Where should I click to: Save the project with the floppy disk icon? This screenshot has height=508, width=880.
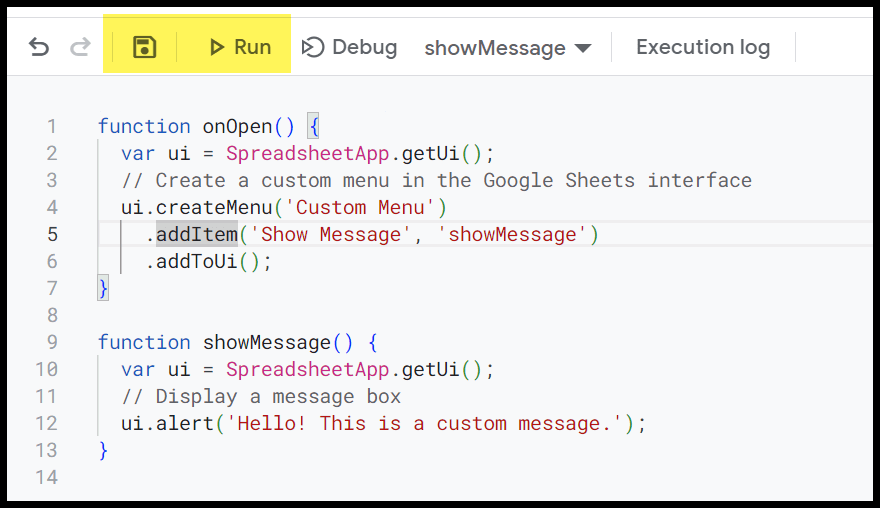tap(144, 47)
